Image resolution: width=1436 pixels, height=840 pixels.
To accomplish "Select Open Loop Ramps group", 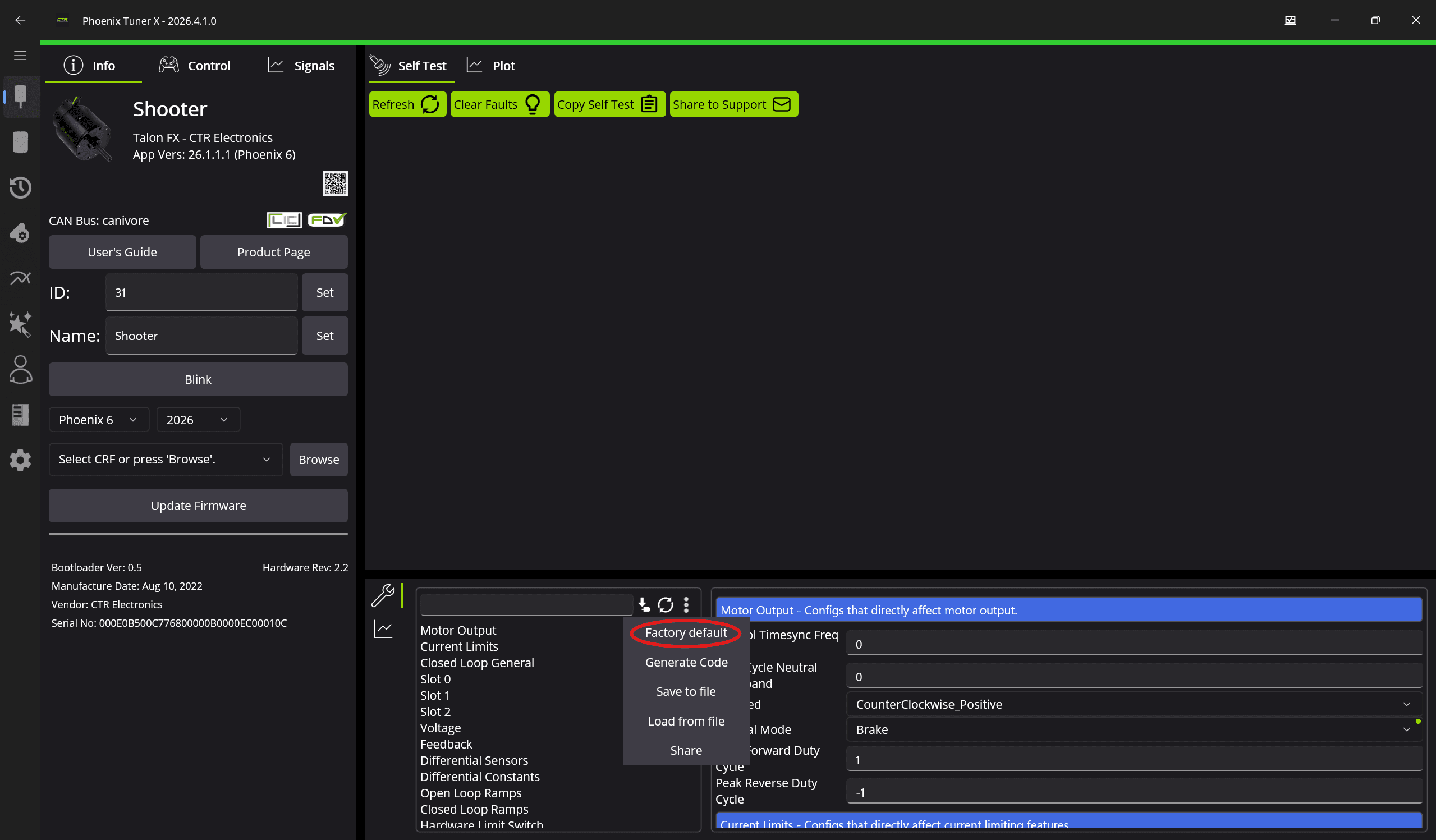I will click(471, 793).
